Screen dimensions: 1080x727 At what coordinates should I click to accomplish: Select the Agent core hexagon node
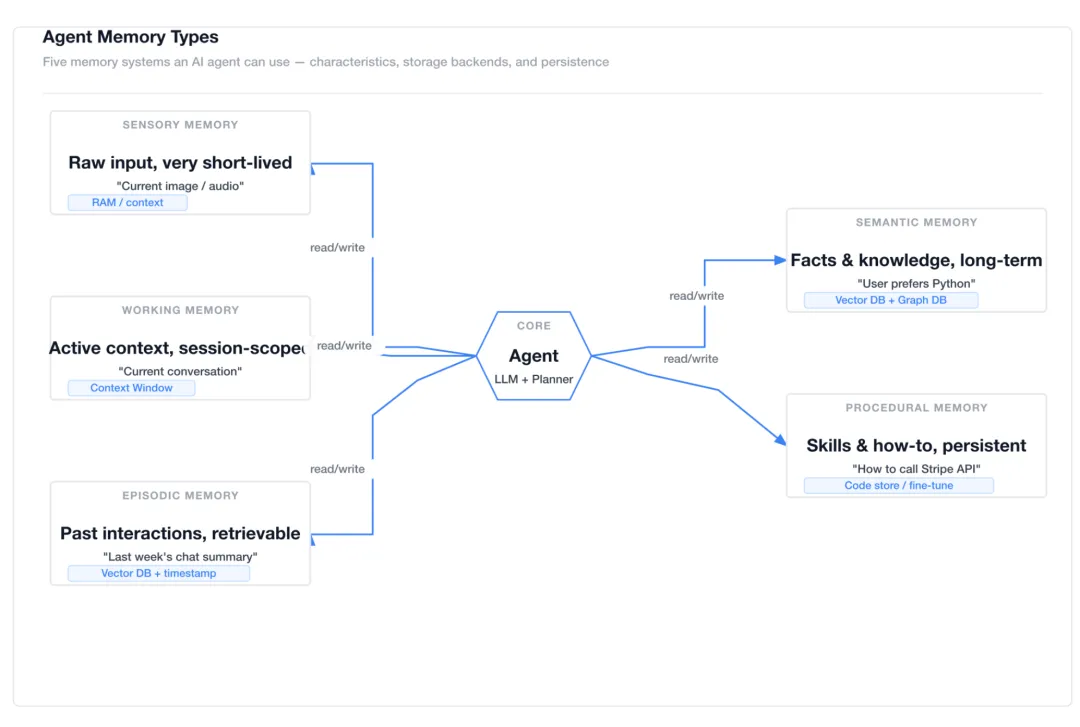click(533, 356)
